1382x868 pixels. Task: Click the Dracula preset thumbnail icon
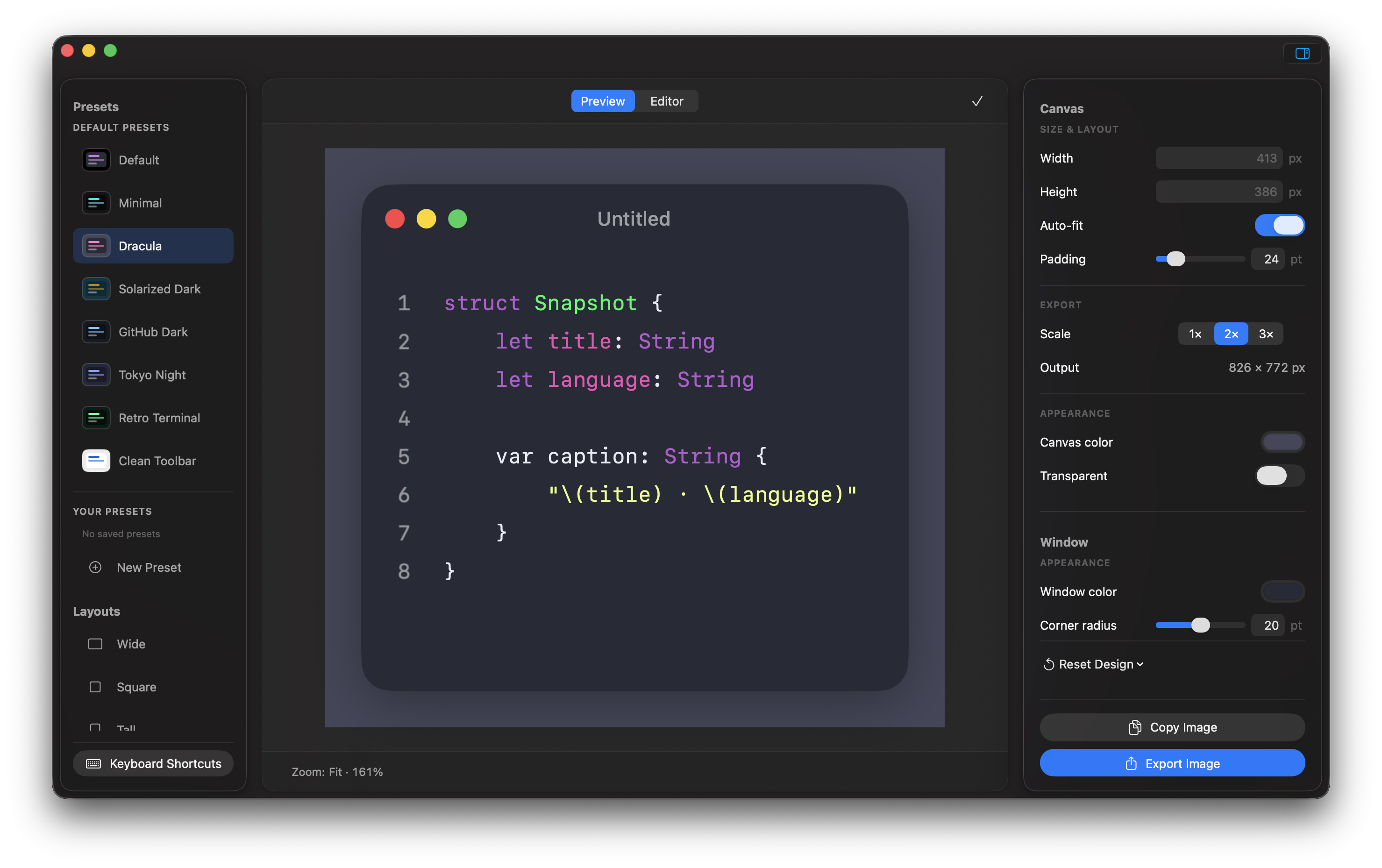pyautogui.click(x=96, y=246)
